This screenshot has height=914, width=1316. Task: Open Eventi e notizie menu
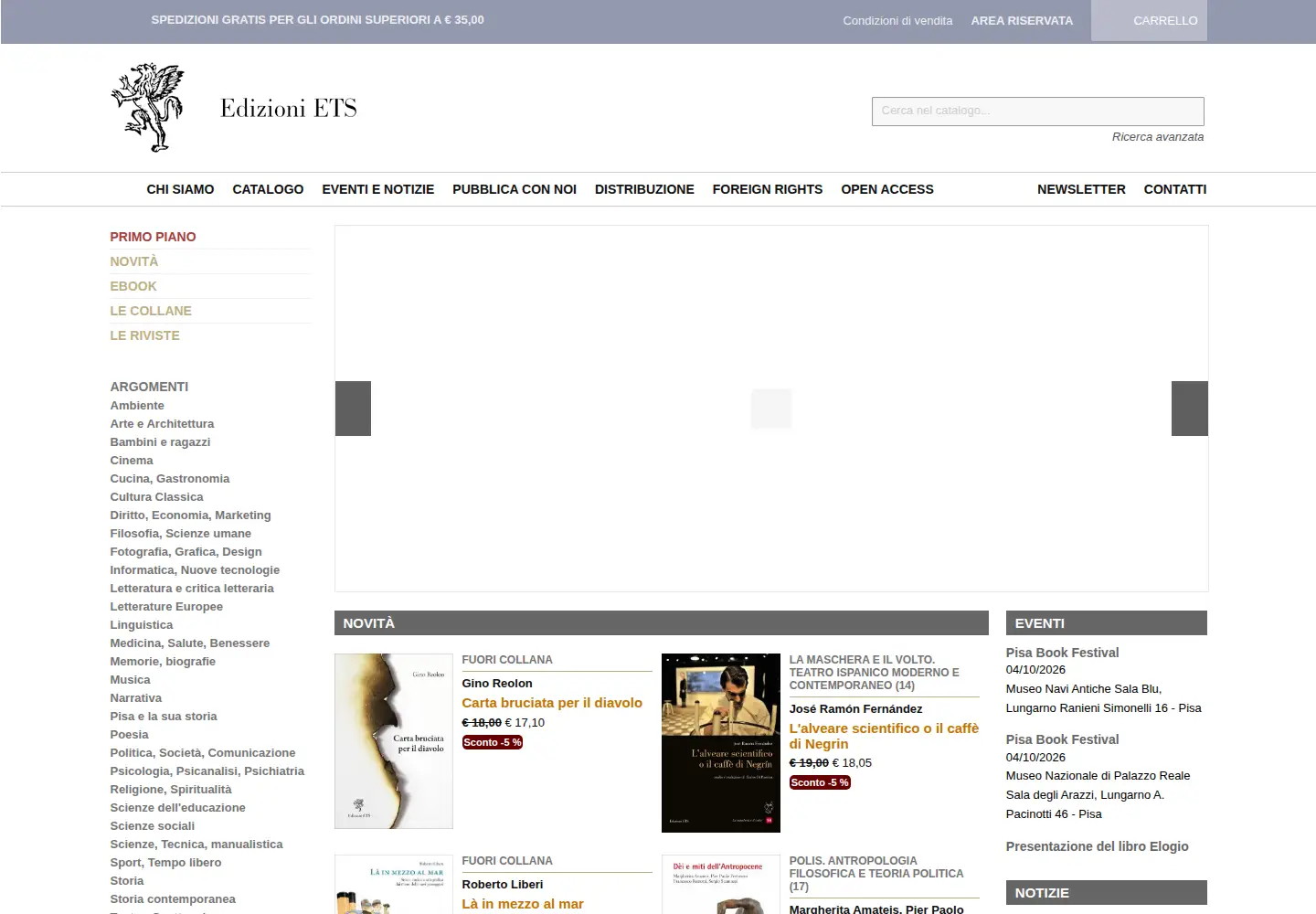point(377,189)
